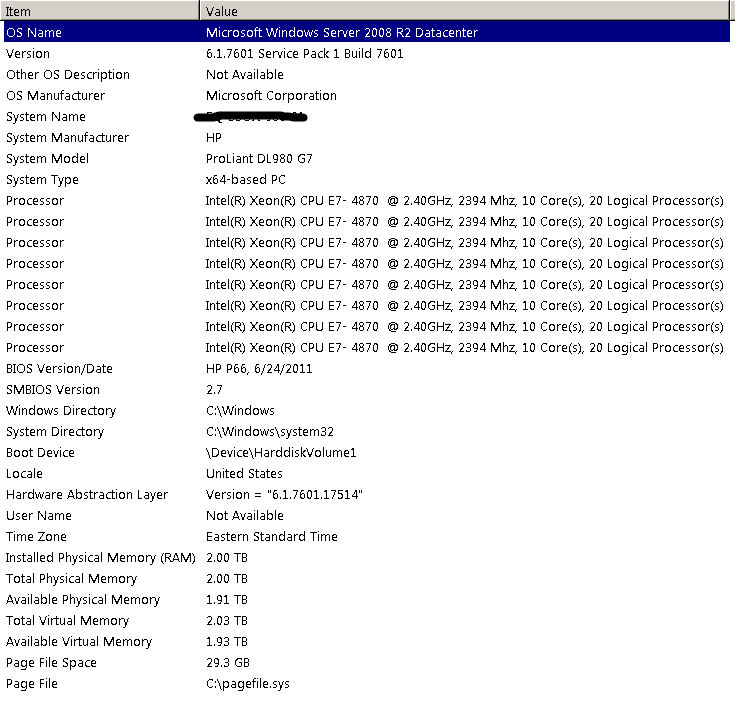This screenshot has width=735, height=705.
Task: Select the SMBIOS Version label
Action: (x=52, y=390)
